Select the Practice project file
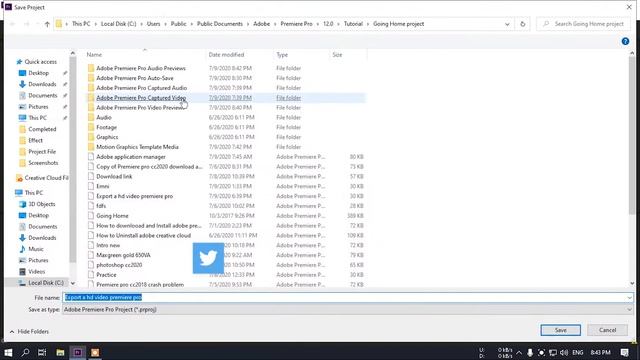This screenshot has width=640, height=360. (x=106, y=275)
